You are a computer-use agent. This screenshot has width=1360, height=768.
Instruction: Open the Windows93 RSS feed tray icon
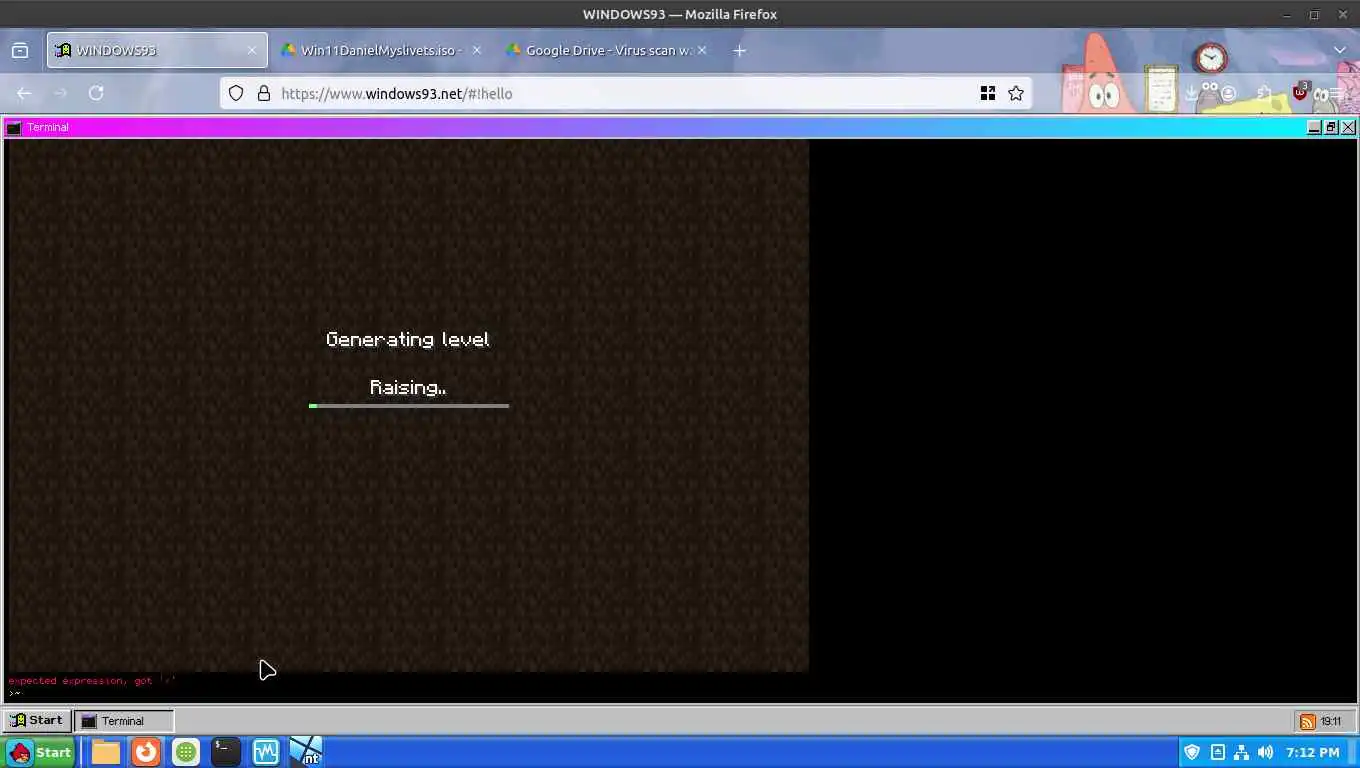(1307, 721)
